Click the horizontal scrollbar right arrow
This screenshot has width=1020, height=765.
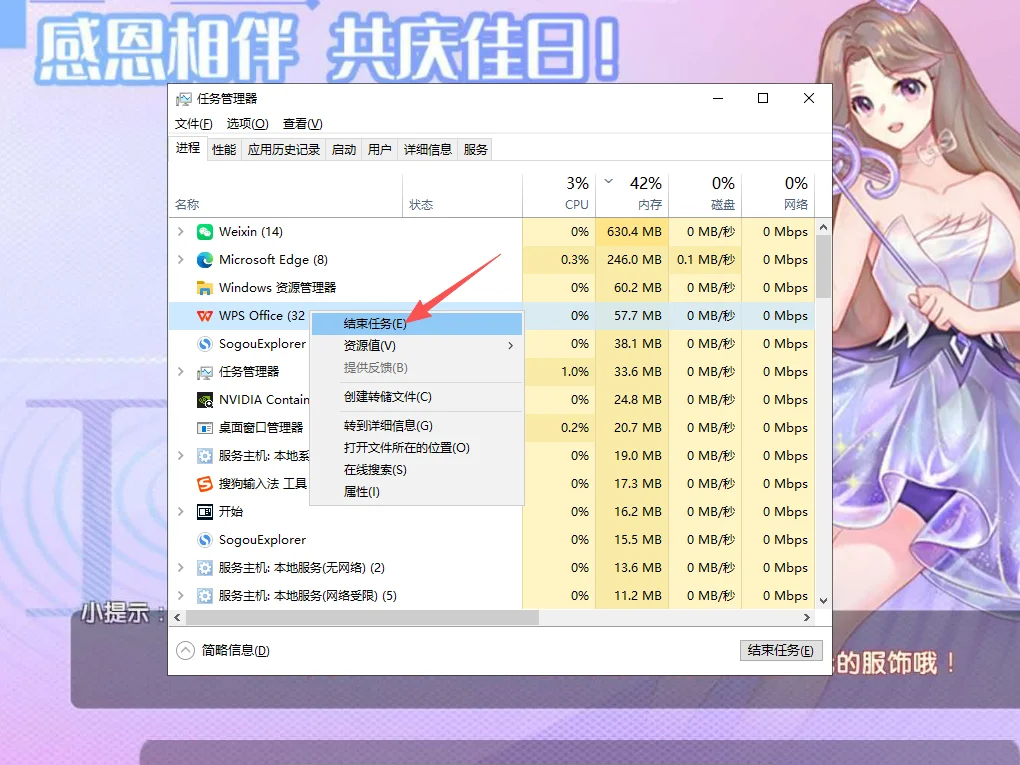point(807,617)
